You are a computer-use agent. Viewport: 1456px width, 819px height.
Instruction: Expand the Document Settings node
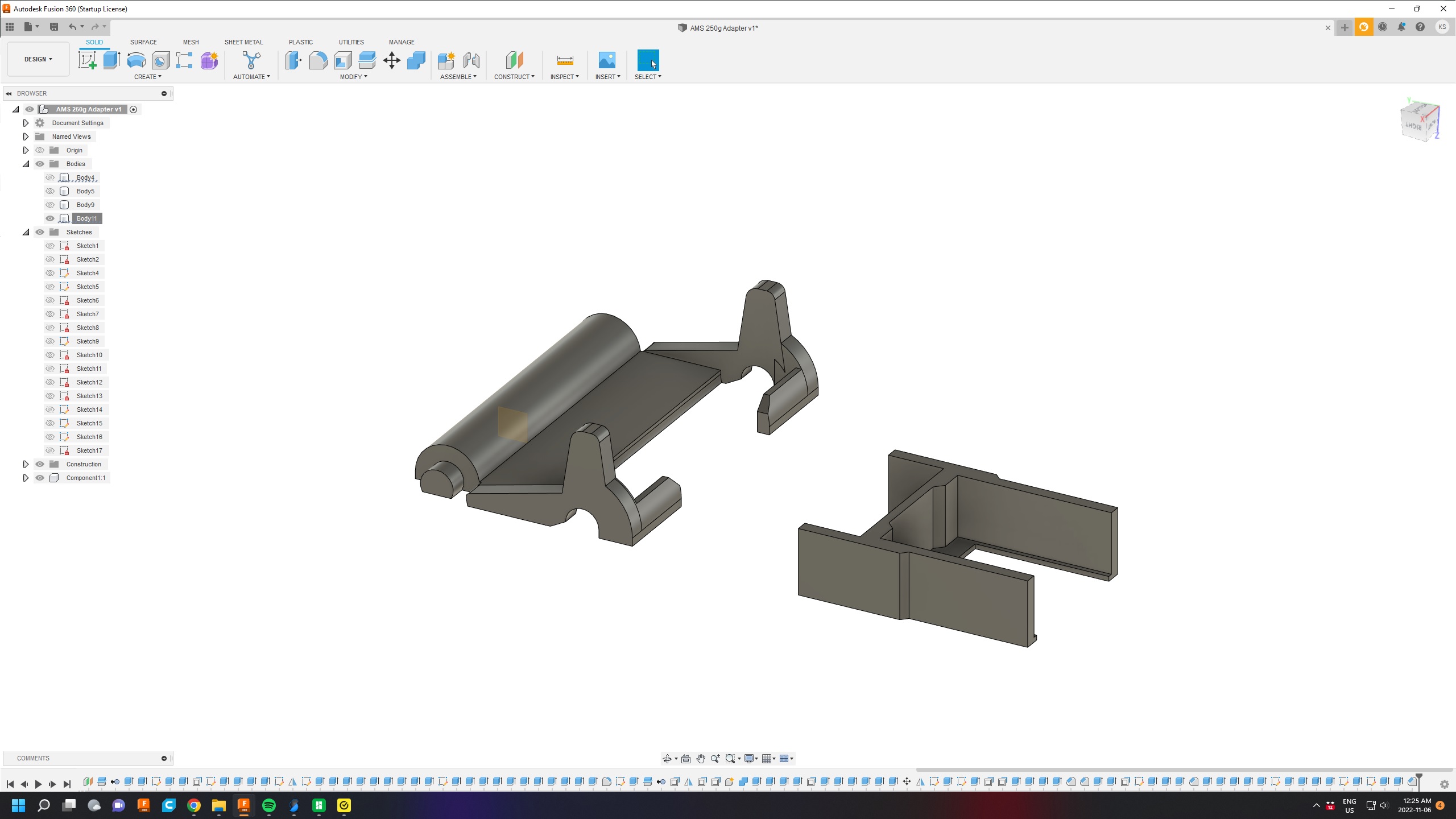[x=26, y=122]
